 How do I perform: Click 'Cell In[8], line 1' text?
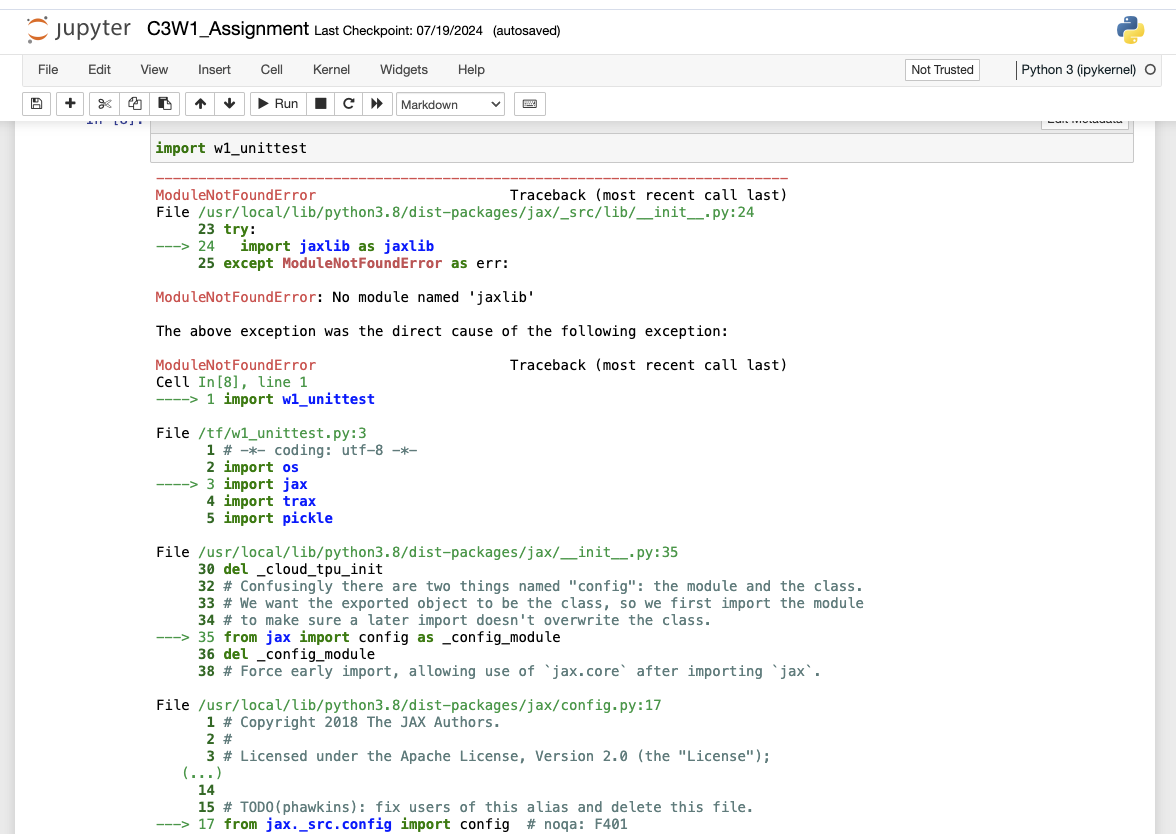[x=232, y=382]
